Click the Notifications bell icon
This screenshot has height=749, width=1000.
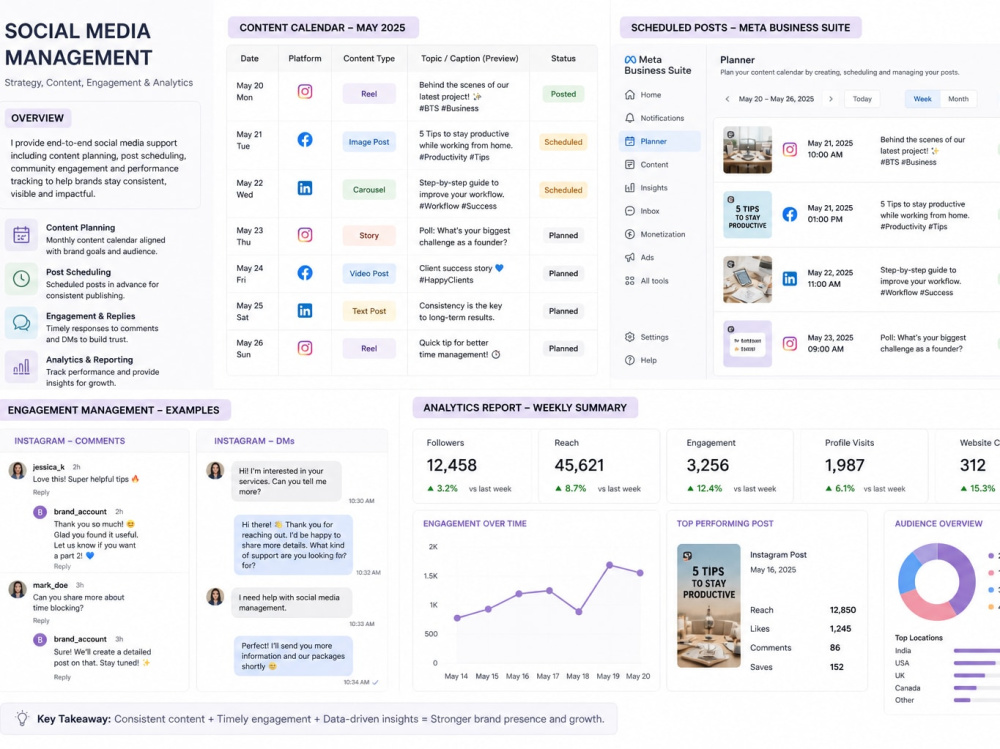(x=629, y=118)
